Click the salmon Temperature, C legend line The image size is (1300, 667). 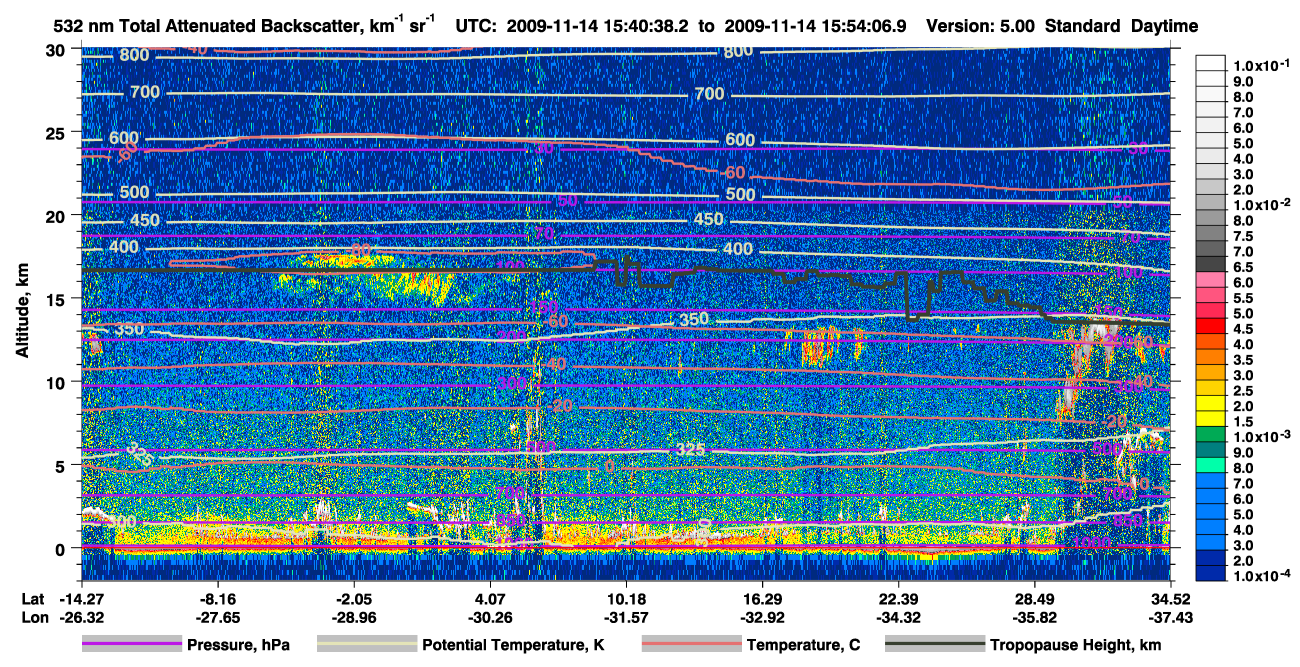691,645
